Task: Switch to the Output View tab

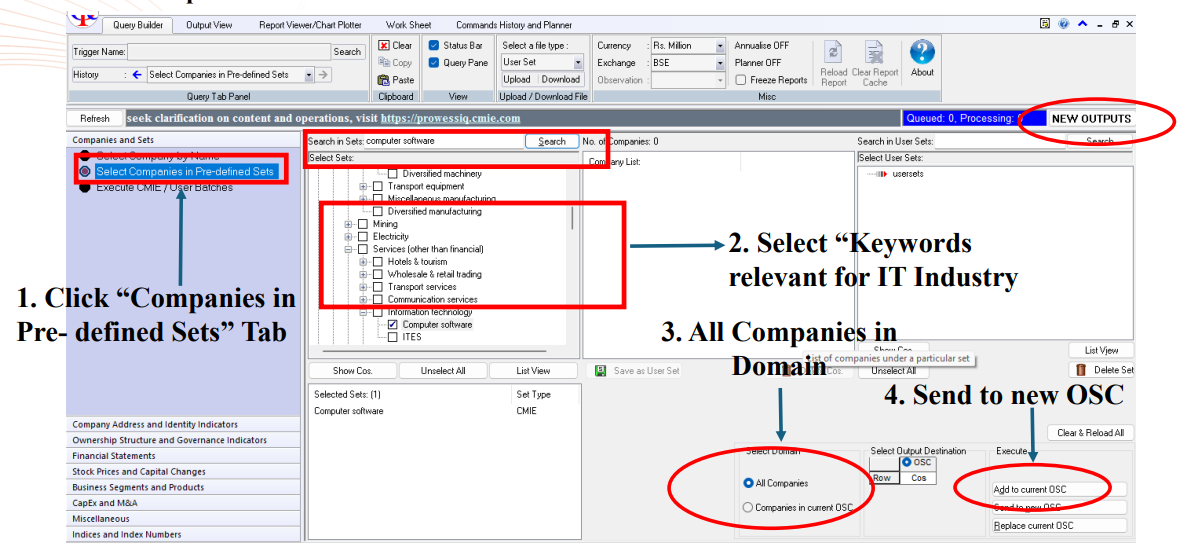Action: pos(209,25)
